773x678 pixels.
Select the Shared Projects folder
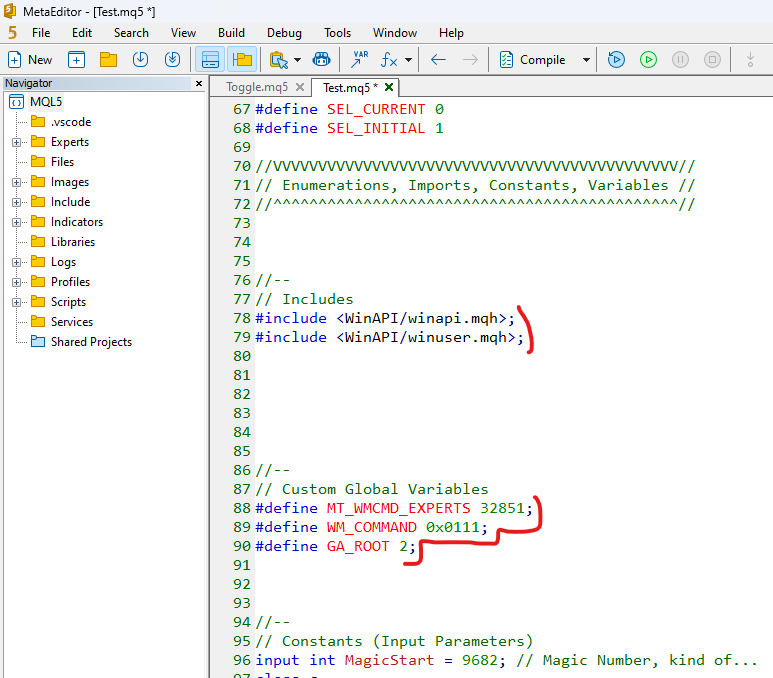tap(91, 342)
